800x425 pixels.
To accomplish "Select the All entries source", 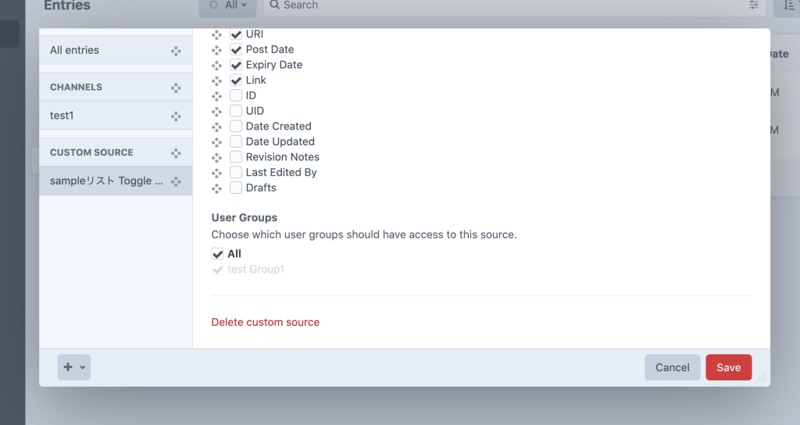I will pos(100,51).
